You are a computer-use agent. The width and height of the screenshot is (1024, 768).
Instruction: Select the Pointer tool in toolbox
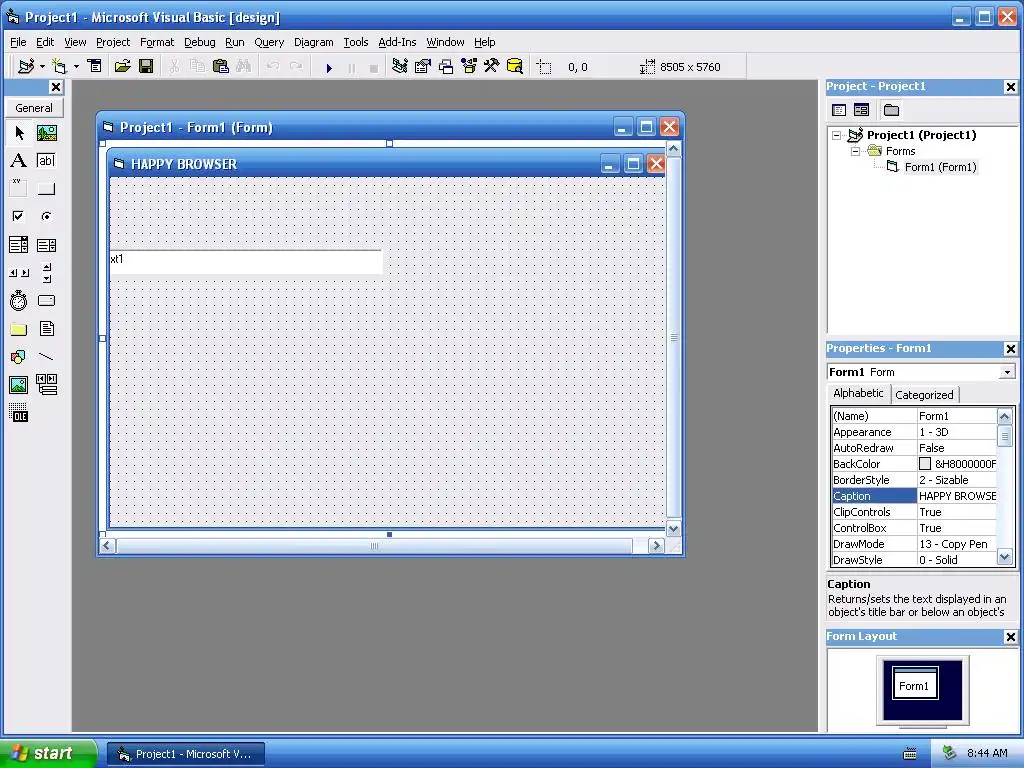[x=18, y=133]
